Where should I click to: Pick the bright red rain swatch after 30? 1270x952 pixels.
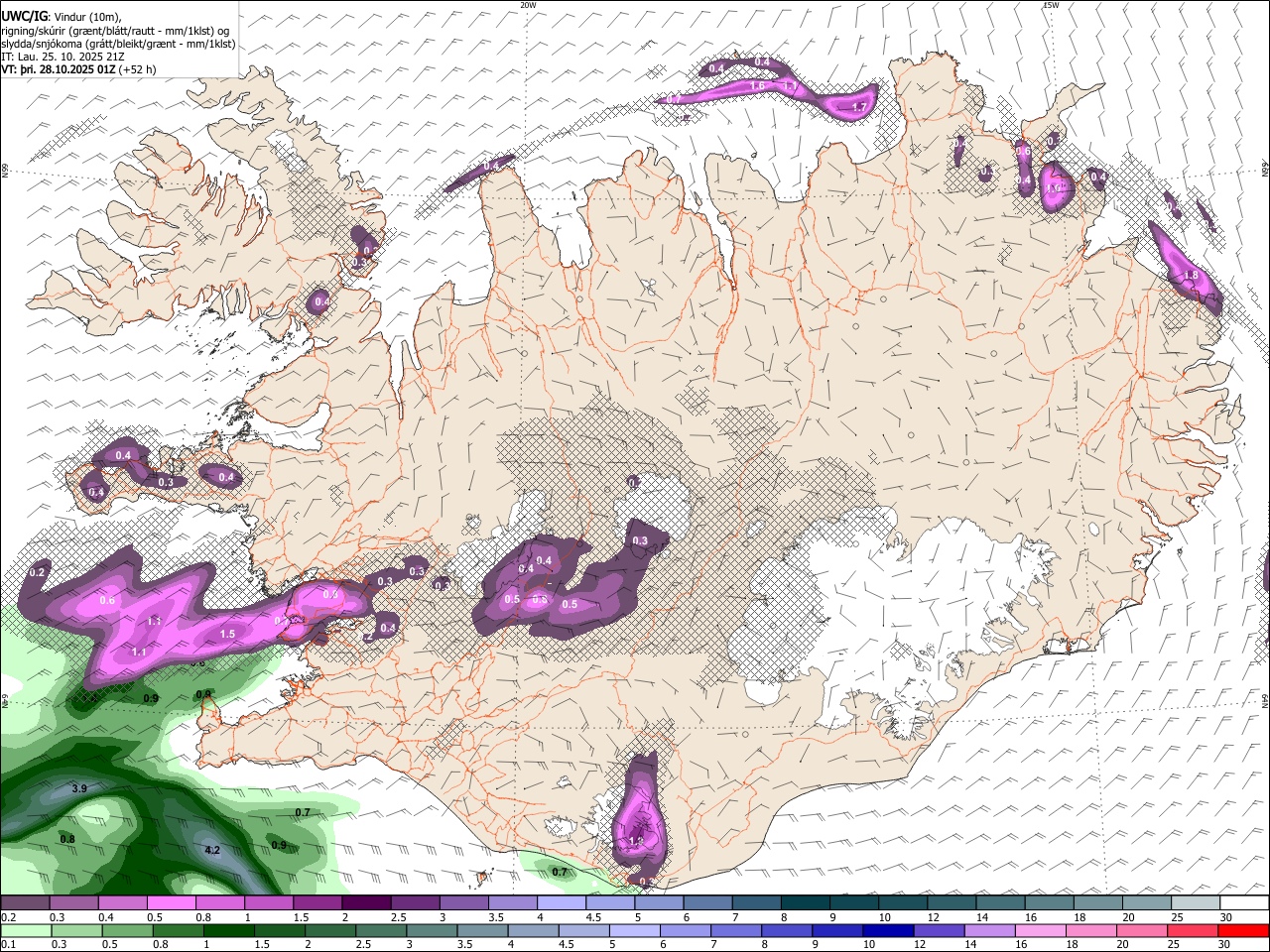point(1243,931)
